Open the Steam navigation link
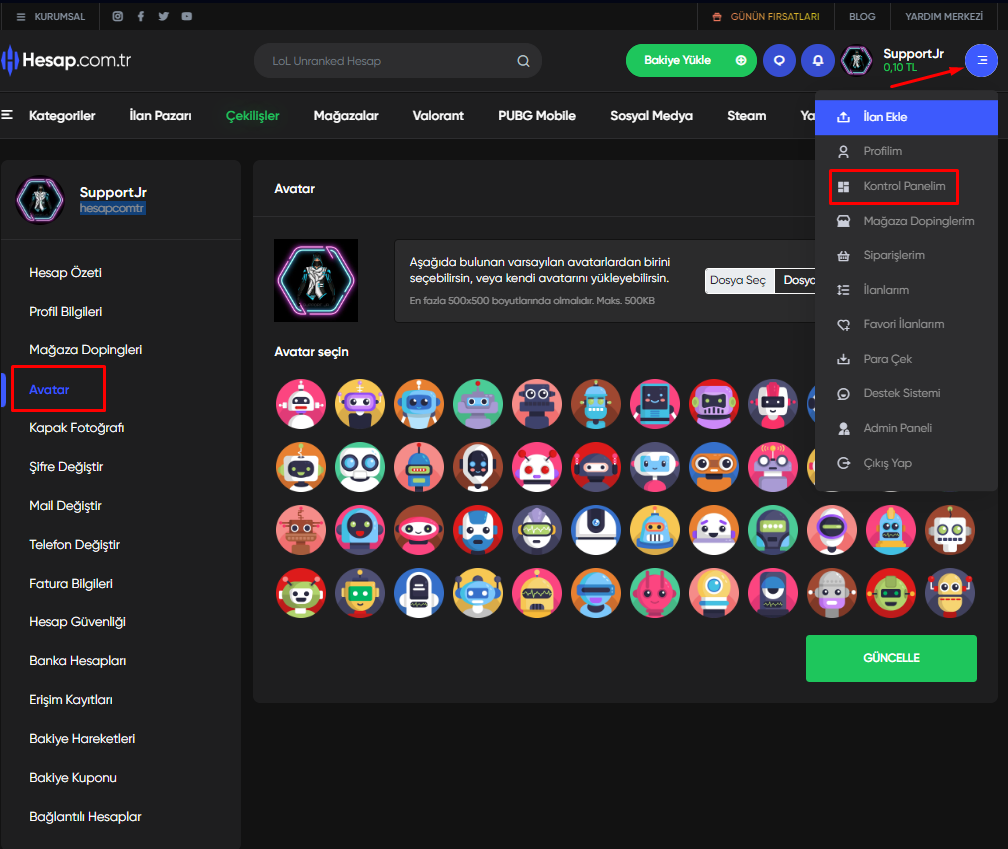The image size is (1008, 849). tap(746, 116)
